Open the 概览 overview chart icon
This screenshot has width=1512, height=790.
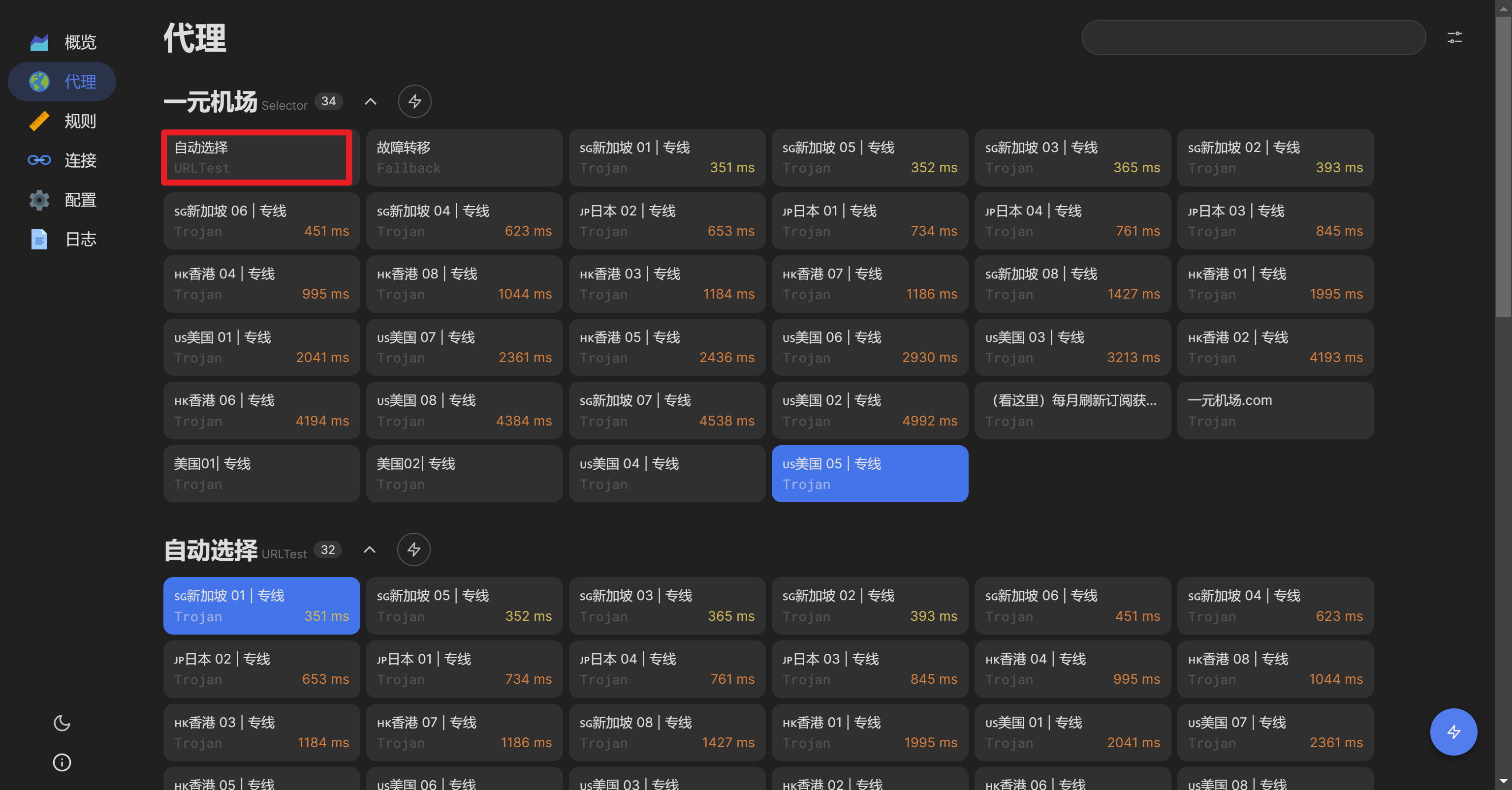39,42
